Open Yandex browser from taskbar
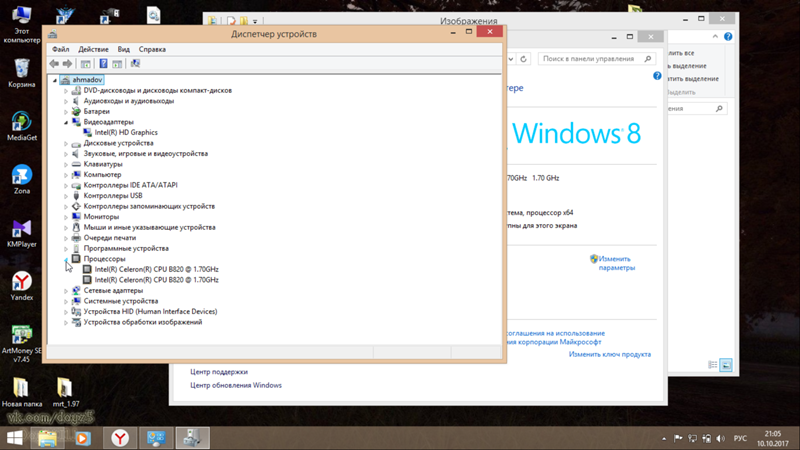The width and height of the screenshot is (800, 450). point(120,438)
